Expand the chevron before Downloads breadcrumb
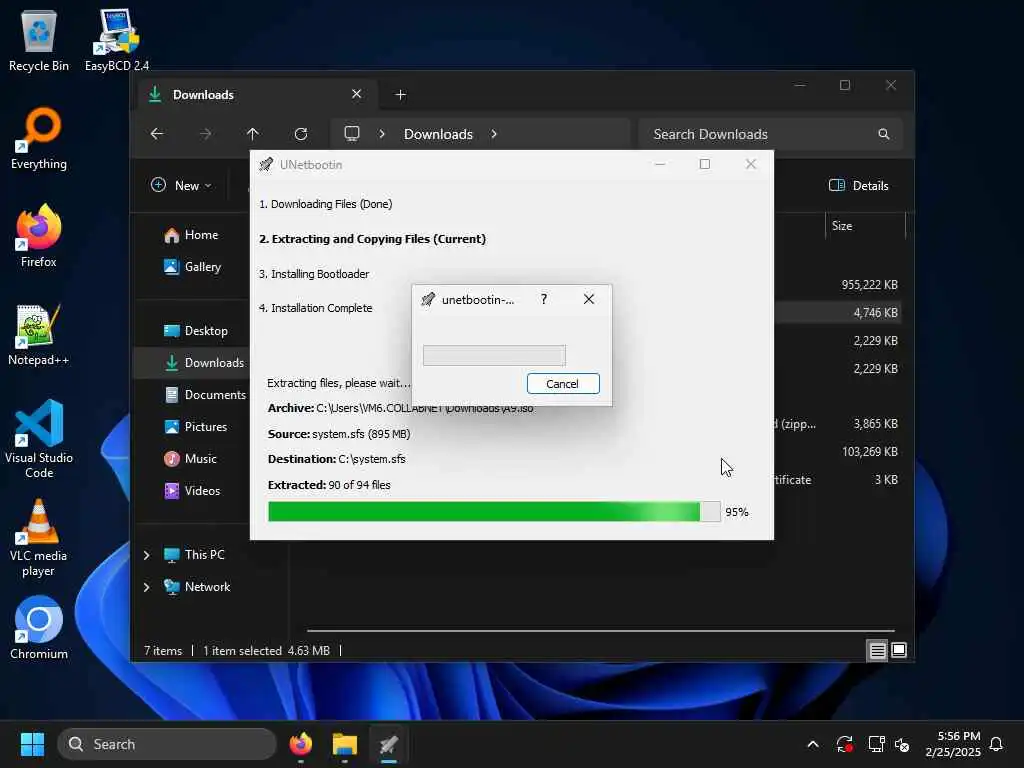1024x768 pixels. coord(382,134)
